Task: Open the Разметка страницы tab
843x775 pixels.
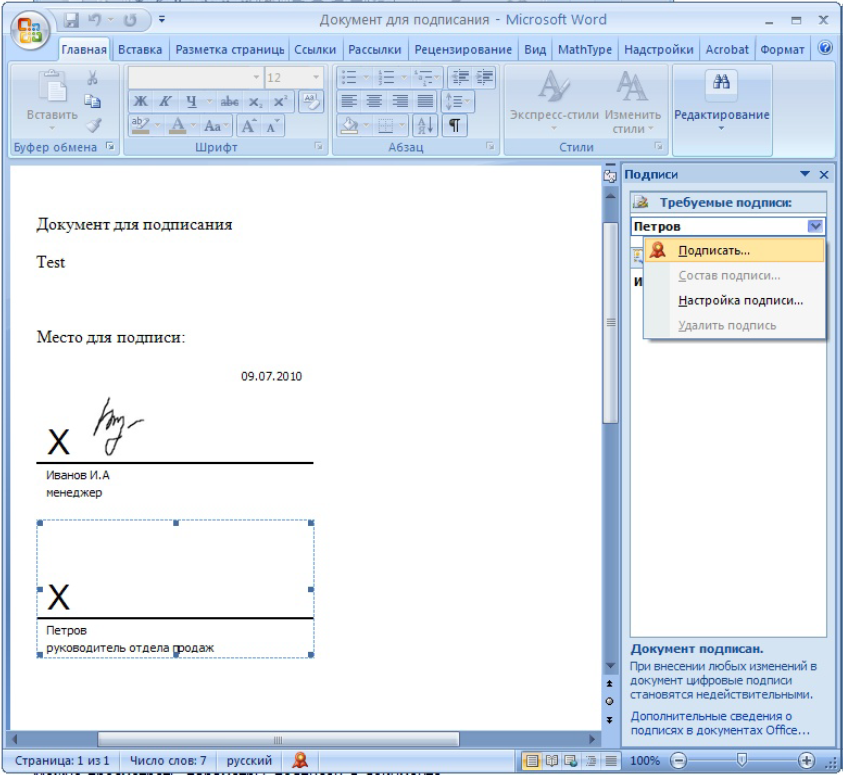Action: [x=230, y=49]
